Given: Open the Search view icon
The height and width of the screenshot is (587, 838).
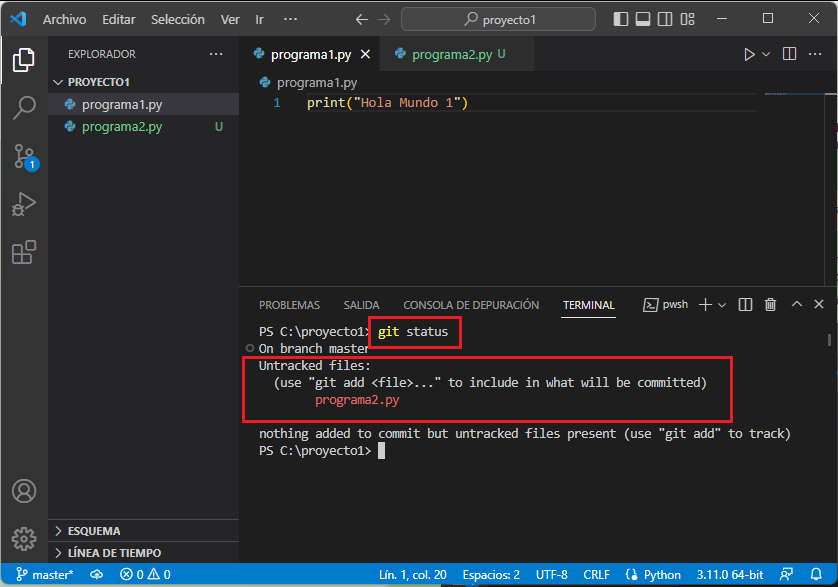Looking at the screenshot, I should [24, 107].
